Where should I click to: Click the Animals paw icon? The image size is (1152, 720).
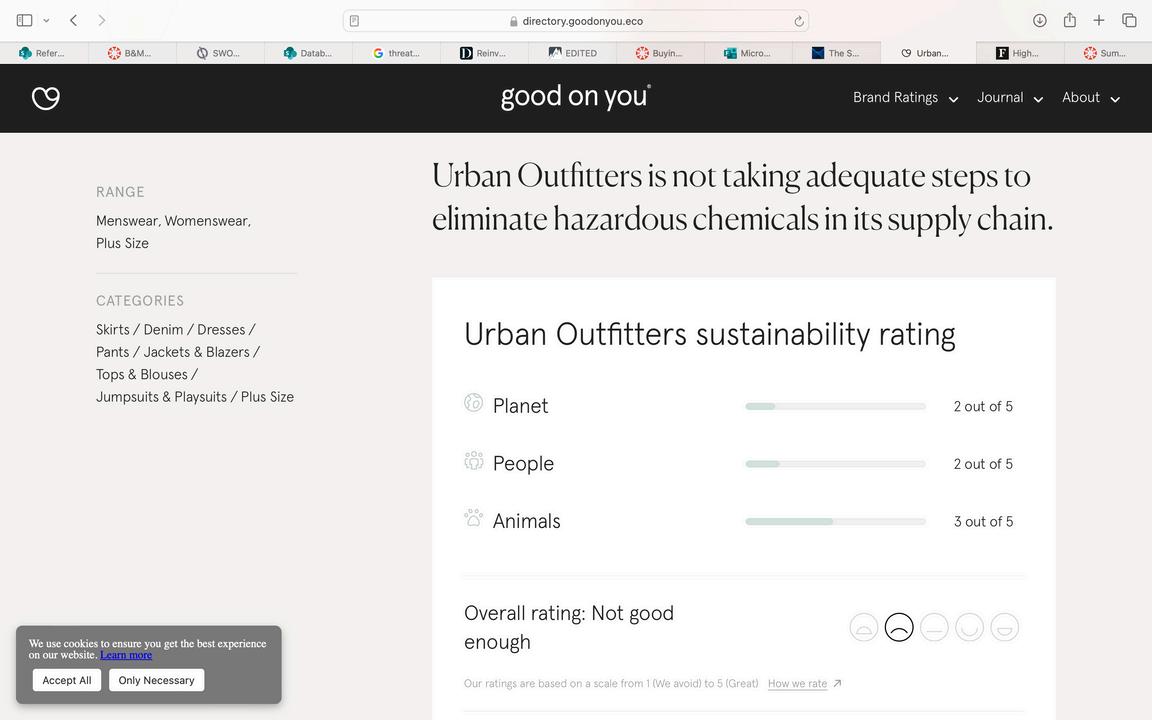click(474, 518)
